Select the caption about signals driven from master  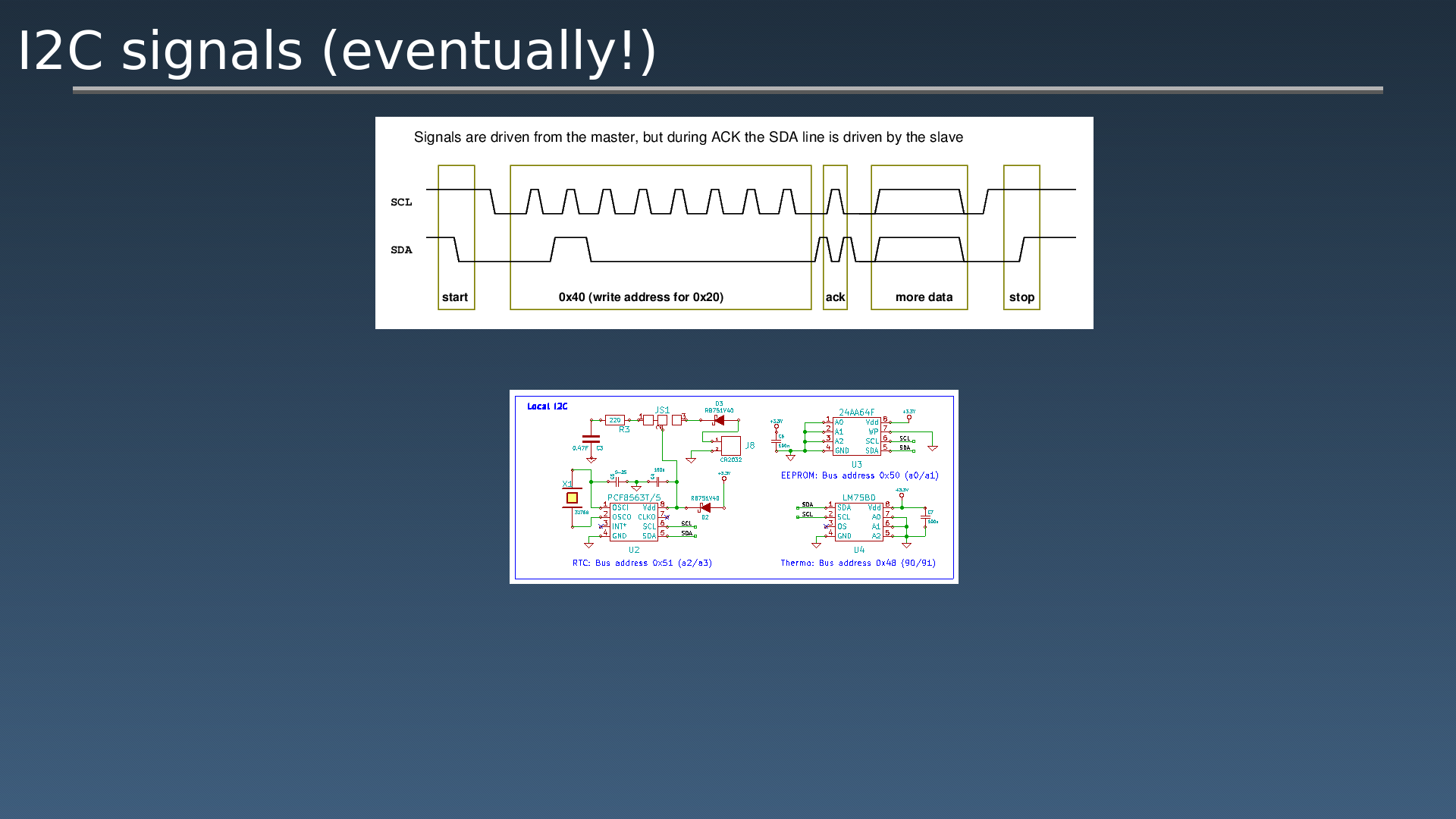click(689, 137)
